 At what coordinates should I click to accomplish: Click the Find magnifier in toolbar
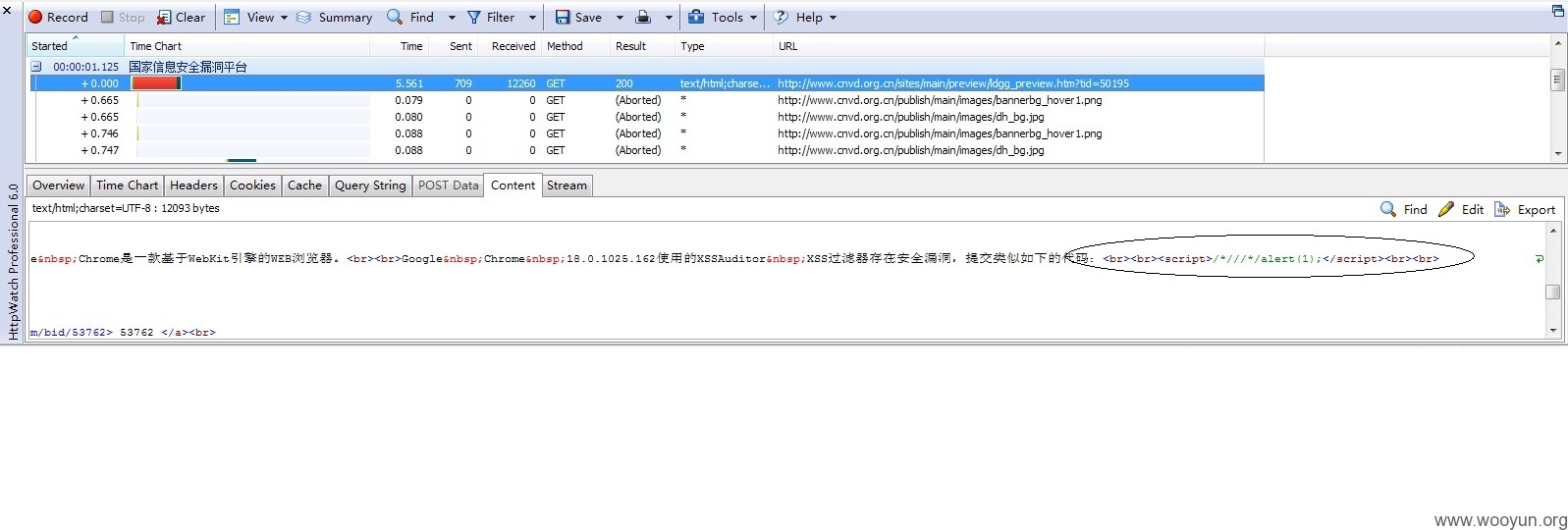click(x=395, y=17)
